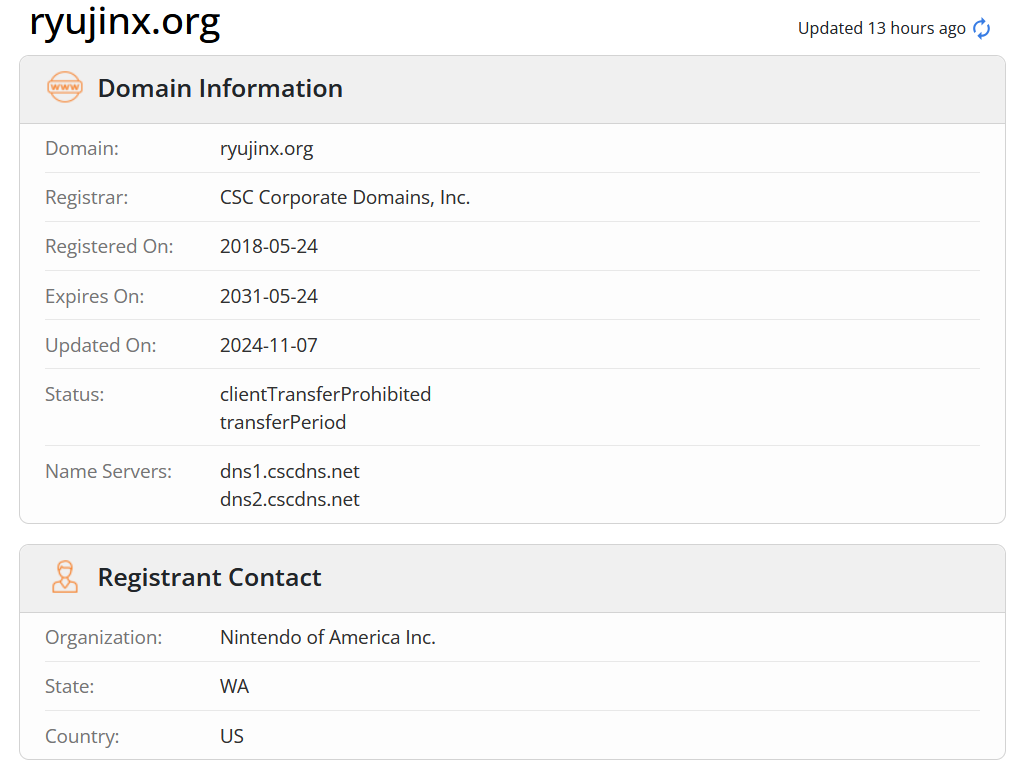Click name server dns1.cscdns.net
The height and width of the screenshot is (767, 1017).
[289, 471]
